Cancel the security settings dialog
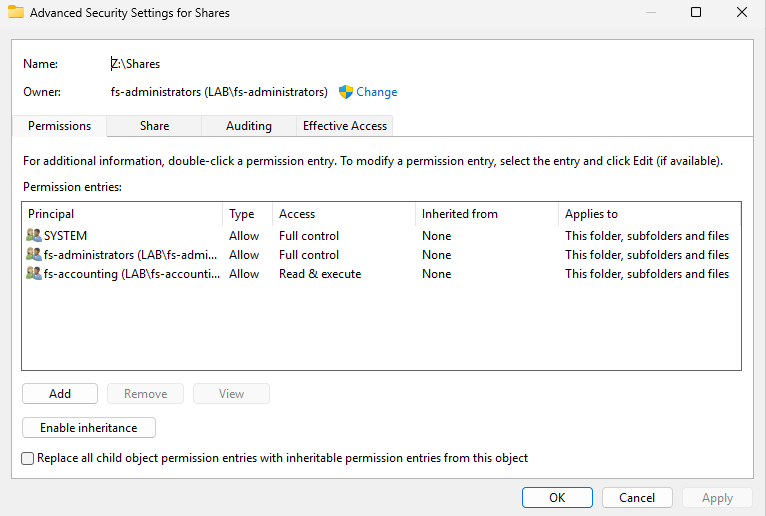The width and height of the screenshot is (766, 516). pos(637,497)
